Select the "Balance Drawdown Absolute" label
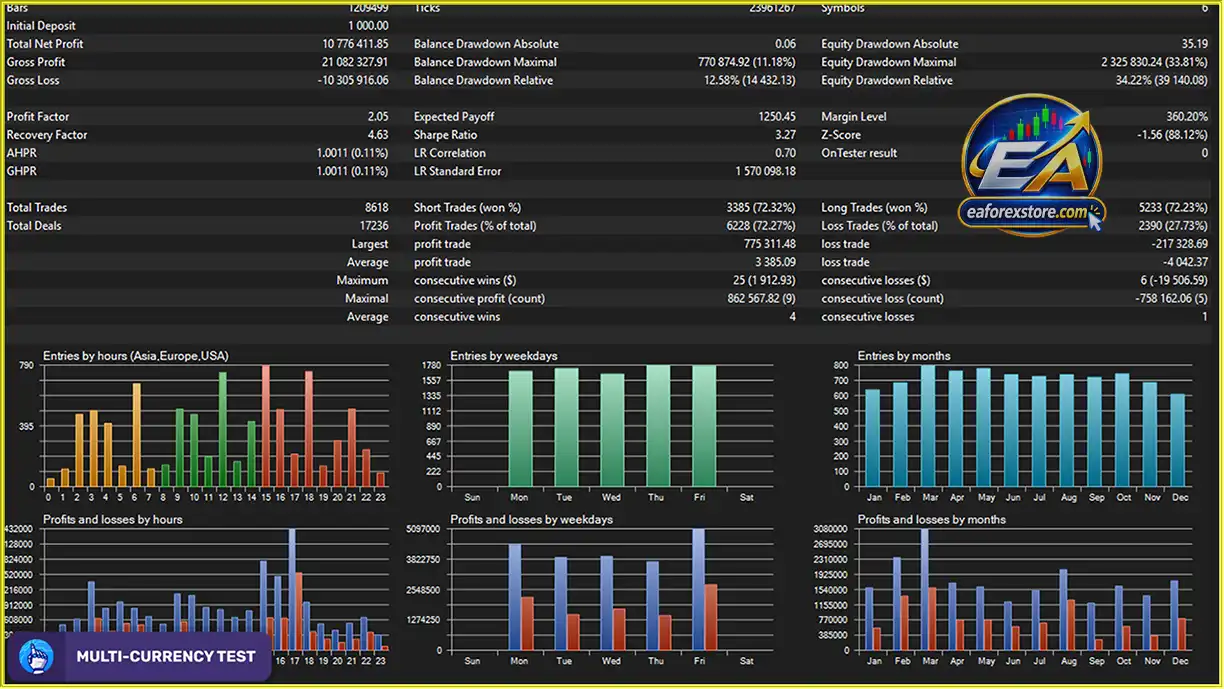Viewport: 1224px width, 689px height. (x=486, y=44)
